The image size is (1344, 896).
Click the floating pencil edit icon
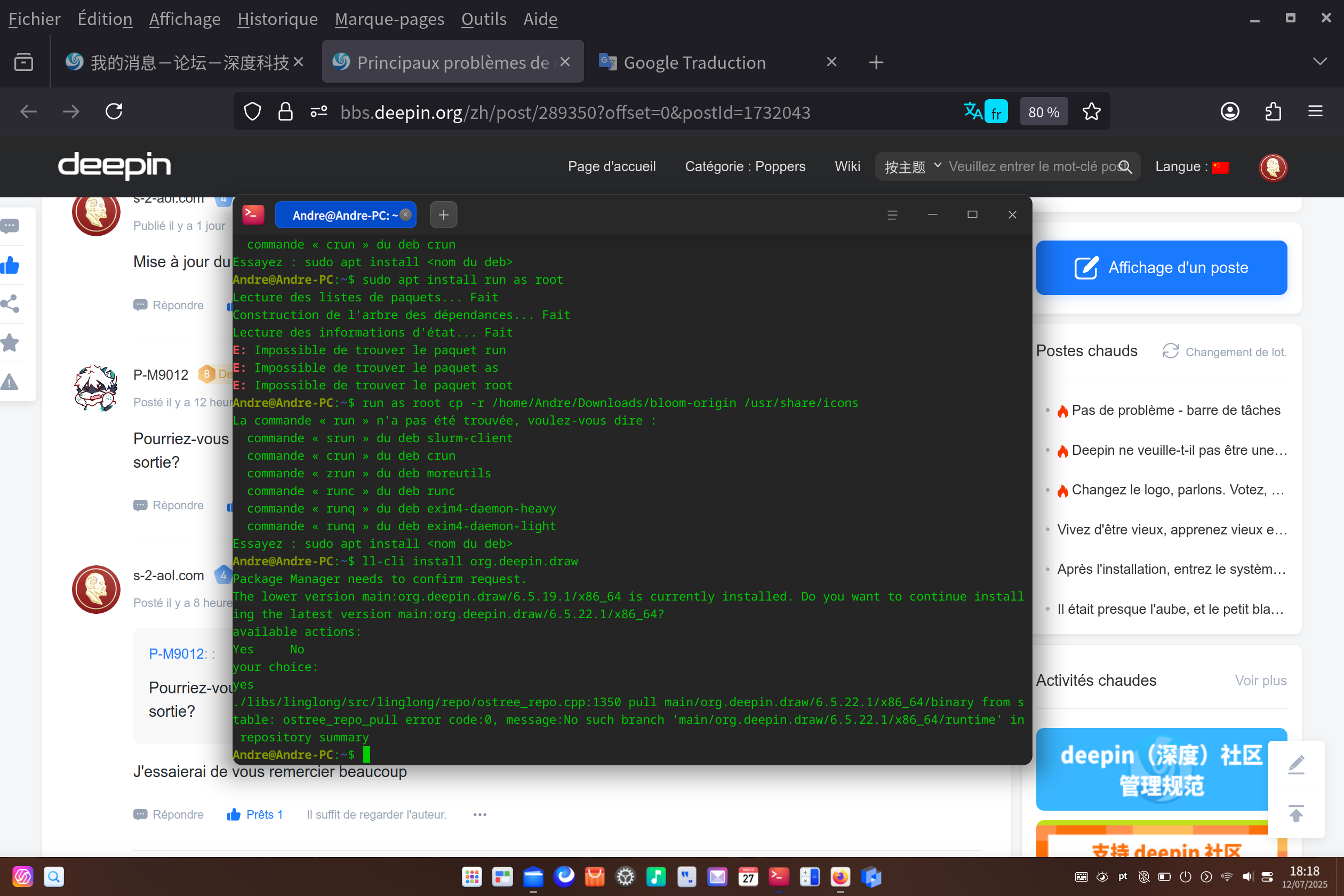1296,764
